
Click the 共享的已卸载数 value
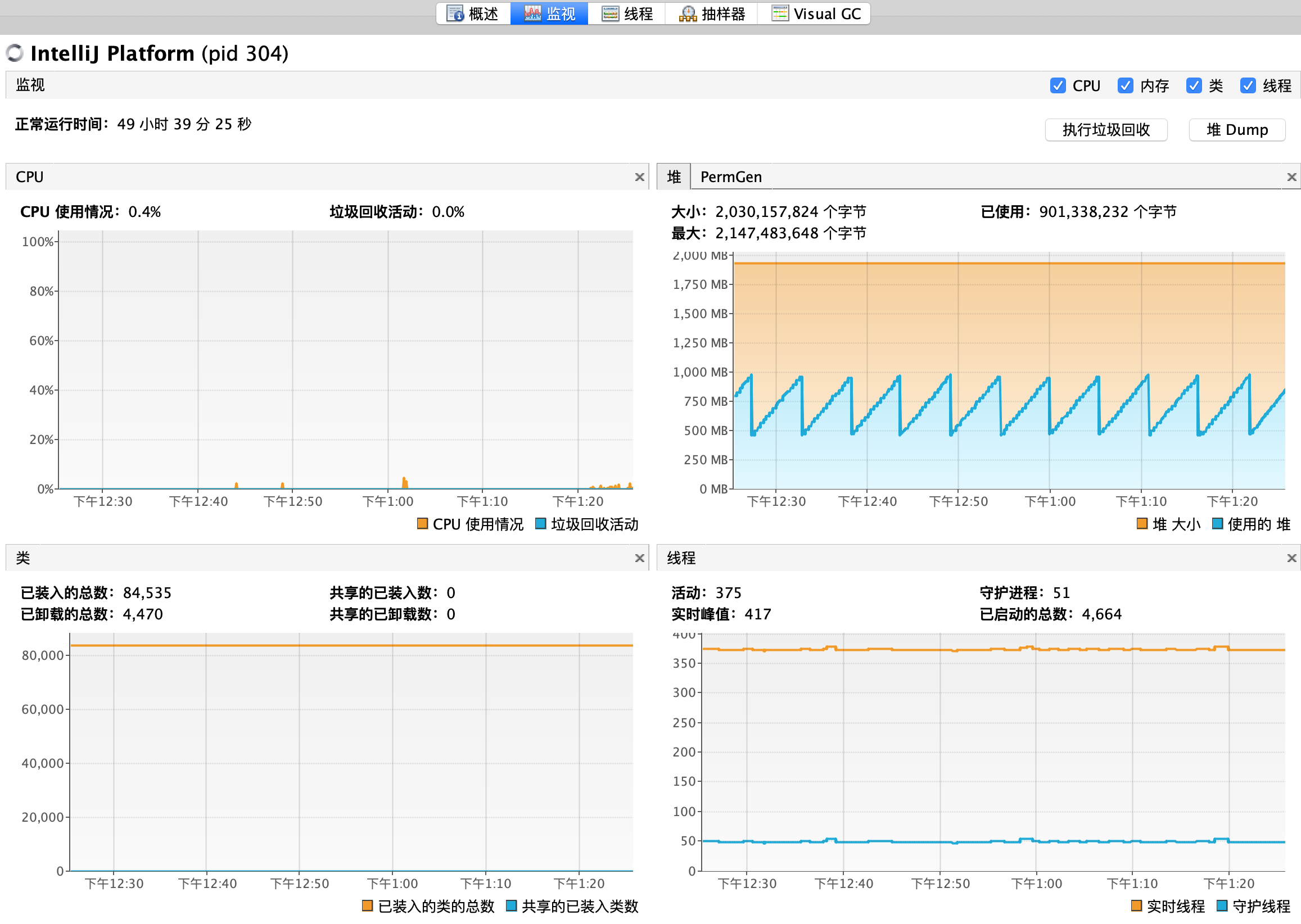click(451, 614)
